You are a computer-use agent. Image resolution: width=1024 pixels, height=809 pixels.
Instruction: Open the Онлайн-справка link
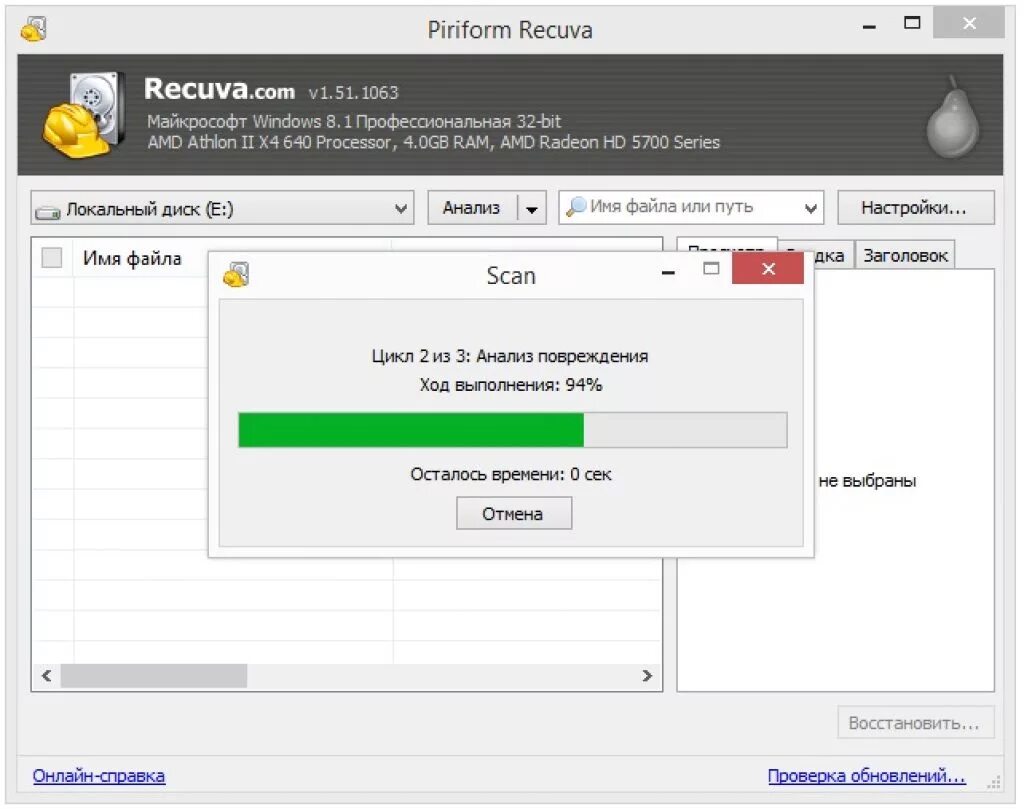point(99,776)
